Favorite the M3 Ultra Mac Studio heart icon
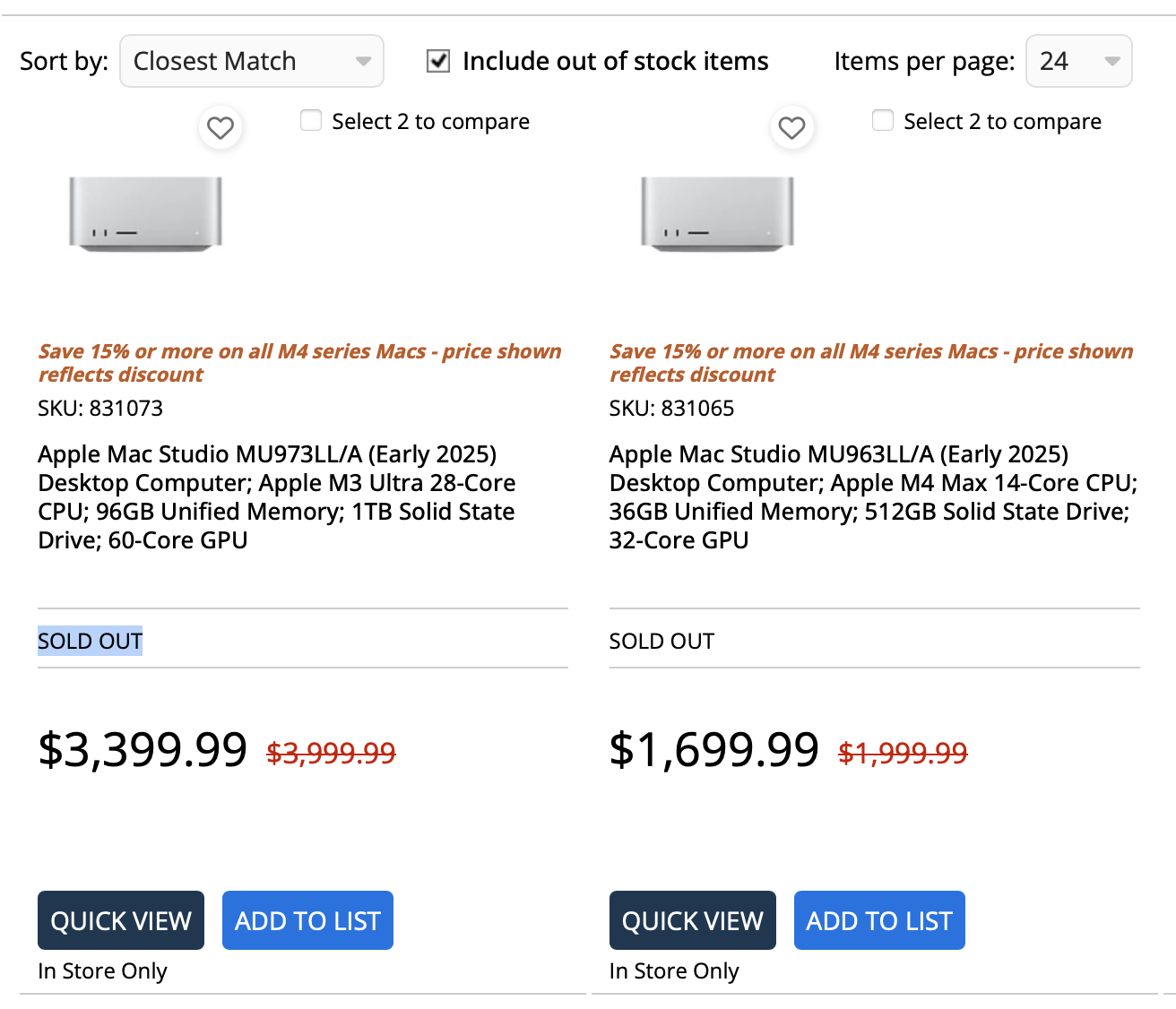The height and width of the screenshot is (1009, 1176). click(x=220, y=128)
